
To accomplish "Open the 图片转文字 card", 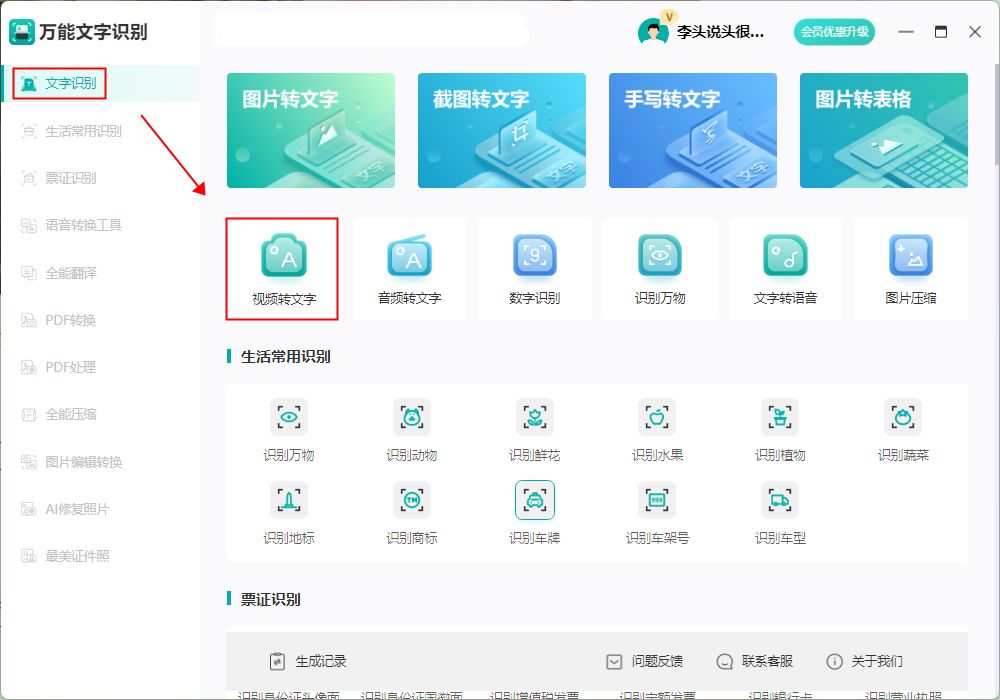I will click(311, 130).
